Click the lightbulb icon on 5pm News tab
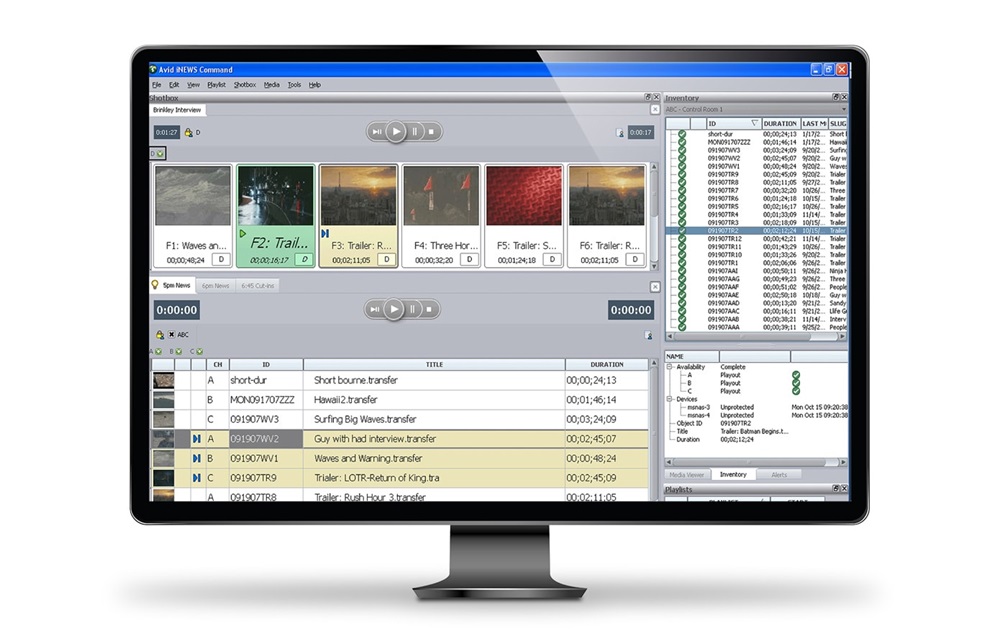Screen dimensions: 1000x635 coord(155,285)
